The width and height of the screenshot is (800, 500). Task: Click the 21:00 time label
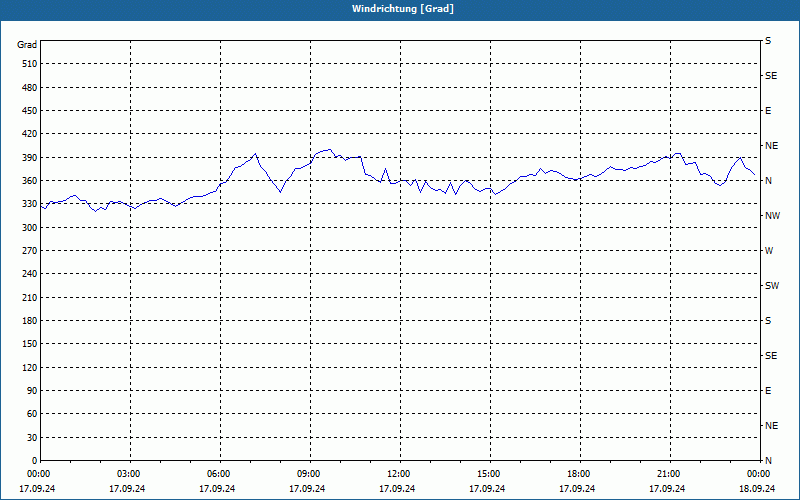click(x=668, y=474)
